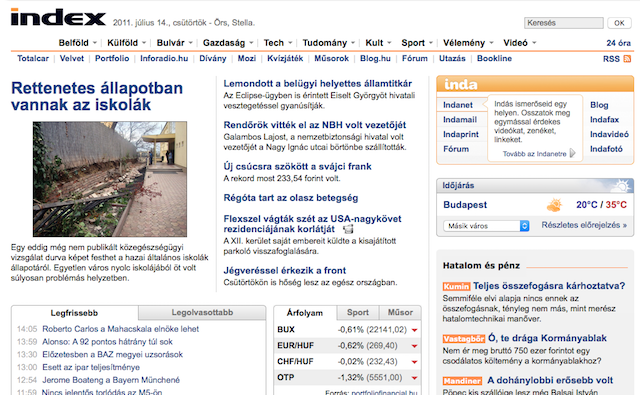The image size is (640, 395).
Task: Switch to the Műsor tab
Action: tap(400, 313)
